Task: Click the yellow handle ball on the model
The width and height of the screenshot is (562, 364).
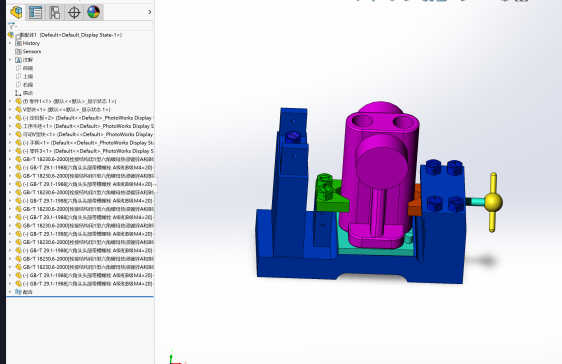Action: pos(493,202)
